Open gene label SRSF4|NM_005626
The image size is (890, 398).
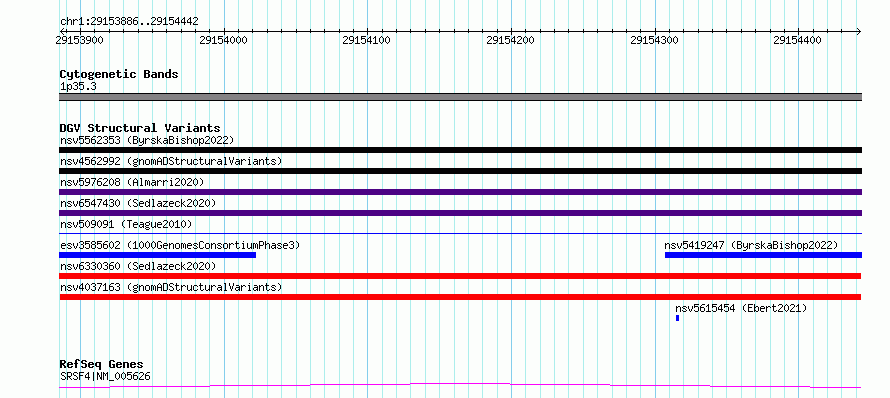click(106, 376)
